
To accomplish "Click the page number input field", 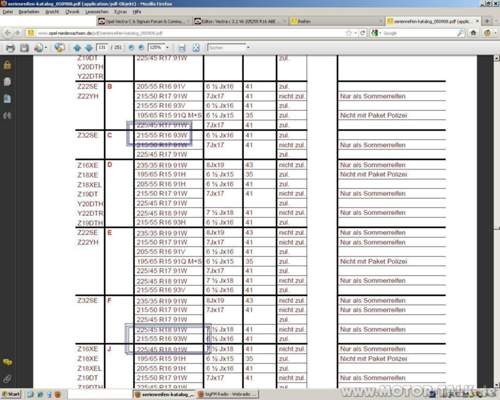I will coord(102,47).
